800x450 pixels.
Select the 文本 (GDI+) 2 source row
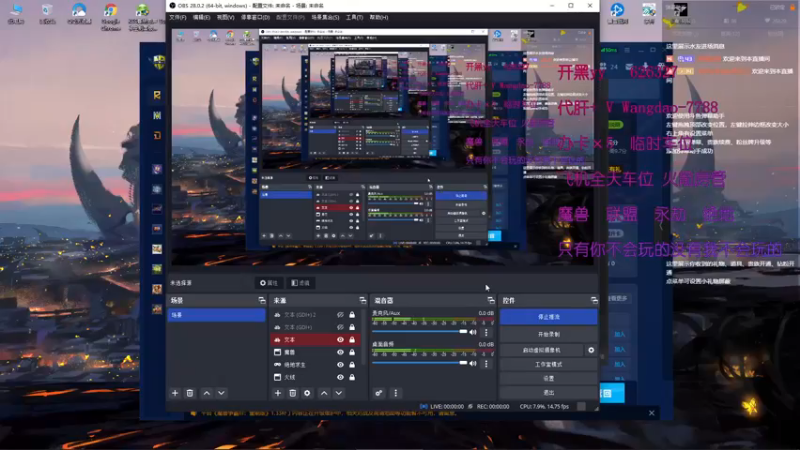[x=315, y=315]
